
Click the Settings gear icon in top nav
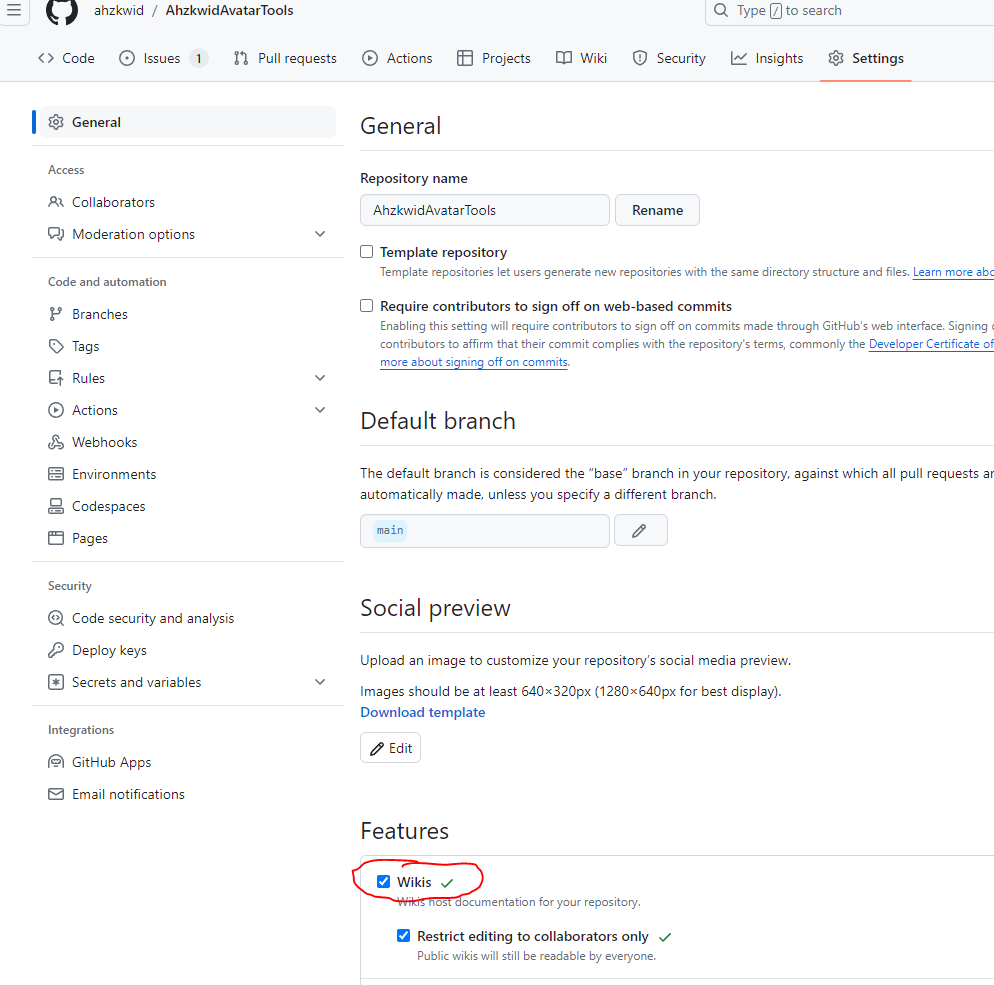836,58
